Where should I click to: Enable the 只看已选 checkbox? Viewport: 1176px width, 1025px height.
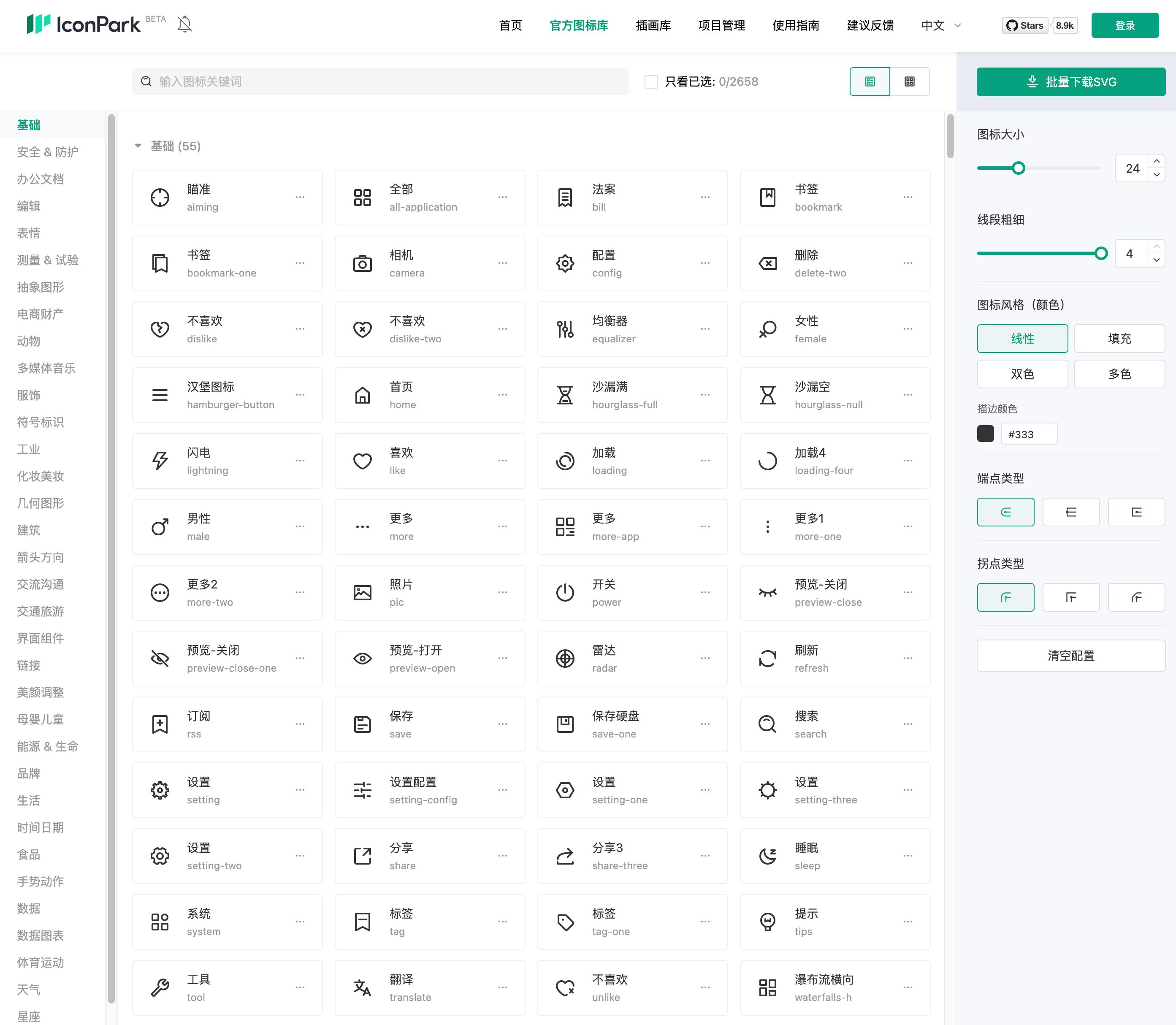tap(651, 81)
